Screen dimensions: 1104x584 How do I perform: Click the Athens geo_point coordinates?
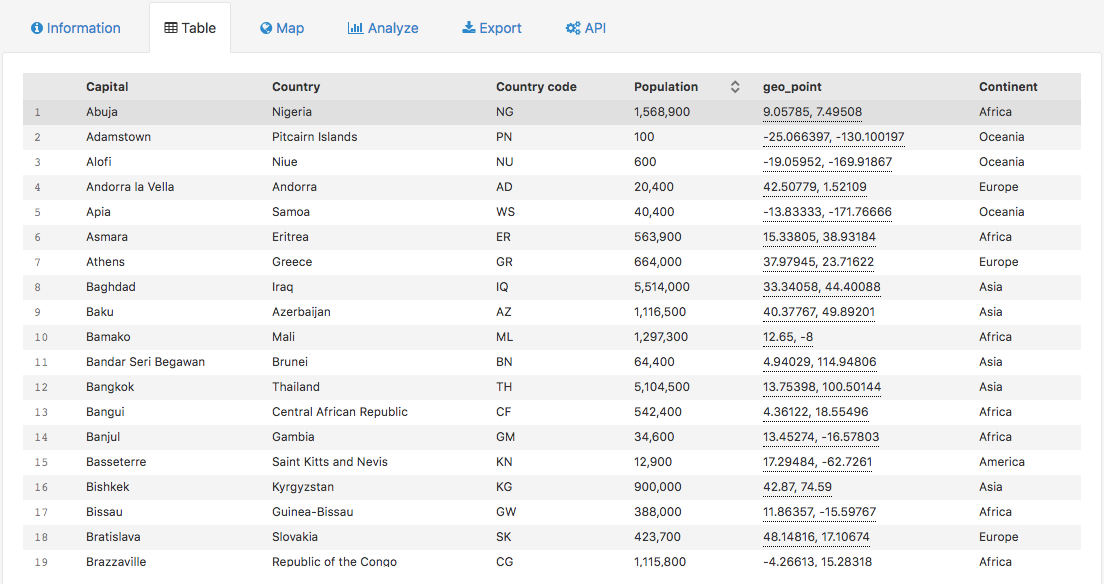pos(818,262)
